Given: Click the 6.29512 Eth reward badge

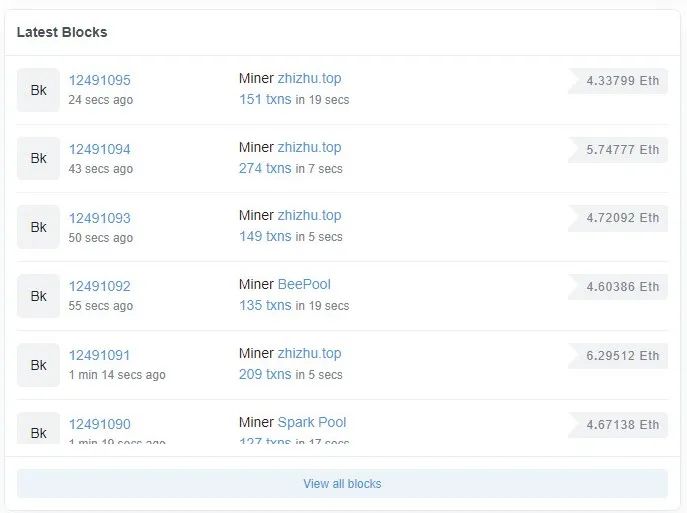Looking at the screenshot, I should [622, 356].
